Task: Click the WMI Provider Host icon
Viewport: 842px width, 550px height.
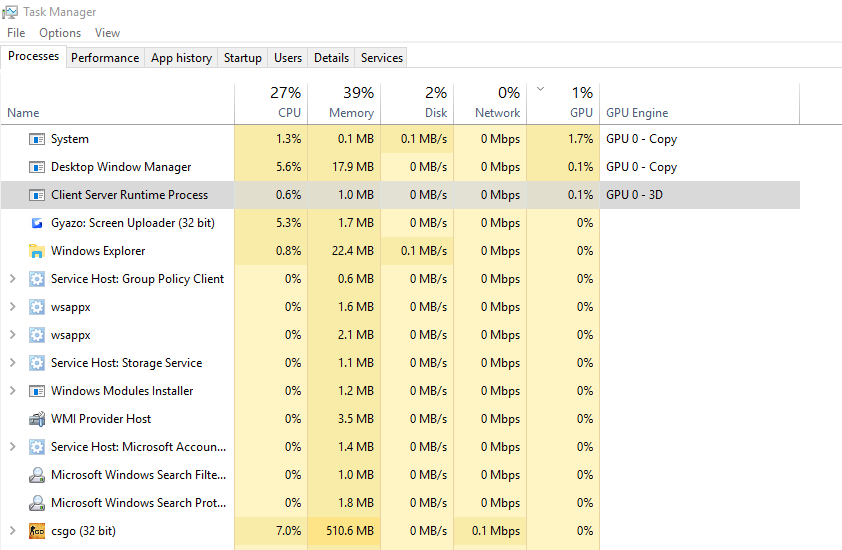Action: 37,419
